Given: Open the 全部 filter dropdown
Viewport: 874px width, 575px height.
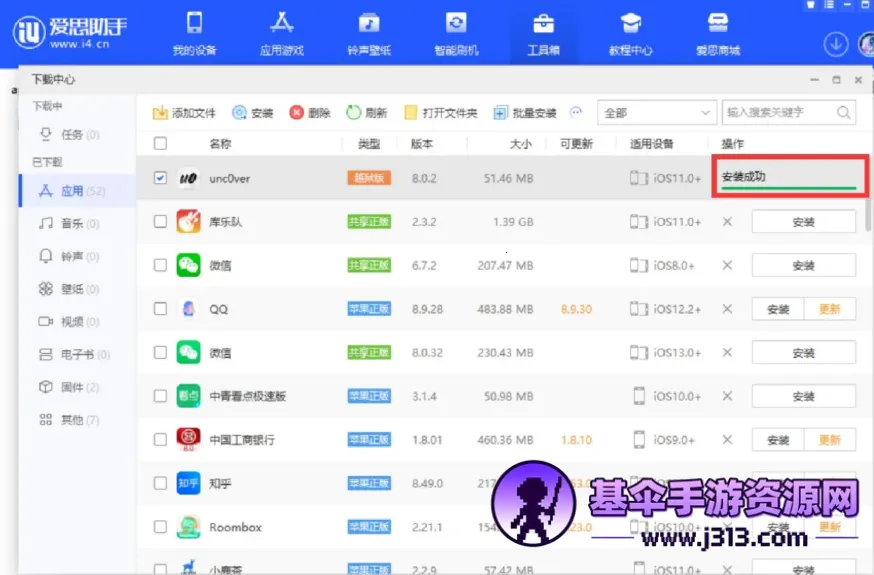Looking at the screenshot, I should [x=657, y=113].
